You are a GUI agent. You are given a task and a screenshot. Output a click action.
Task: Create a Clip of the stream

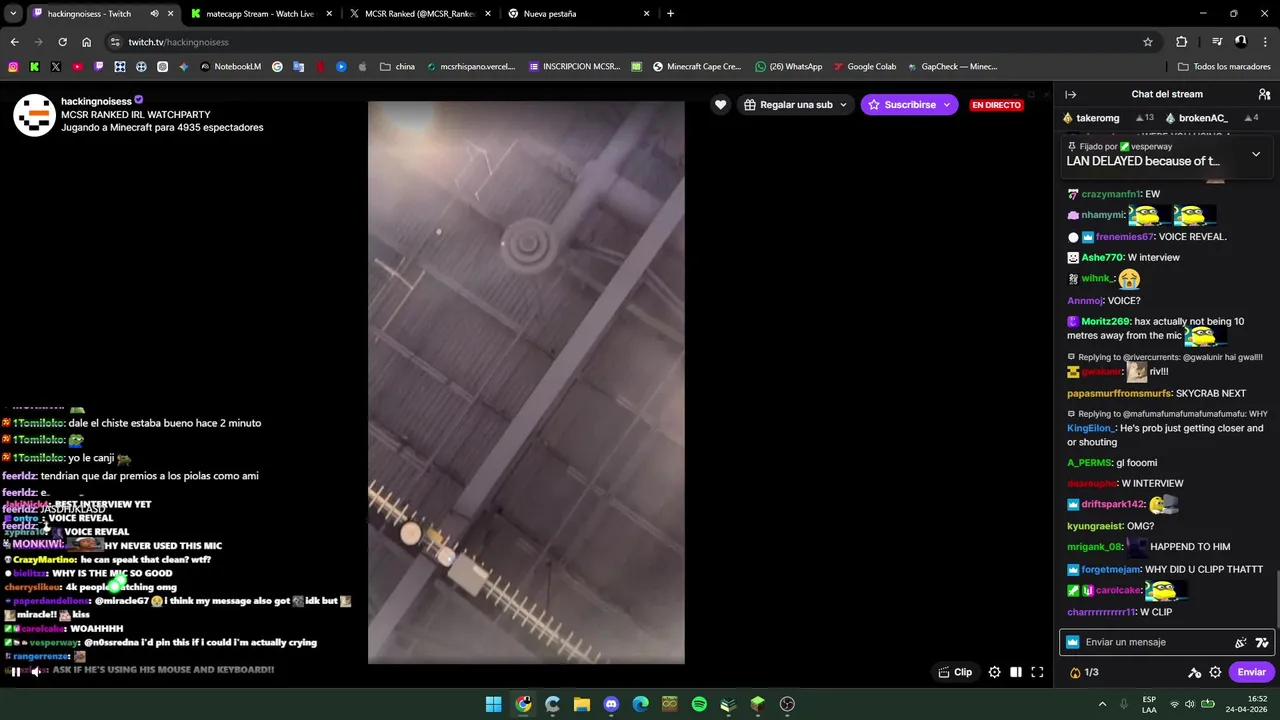point(955,672)
